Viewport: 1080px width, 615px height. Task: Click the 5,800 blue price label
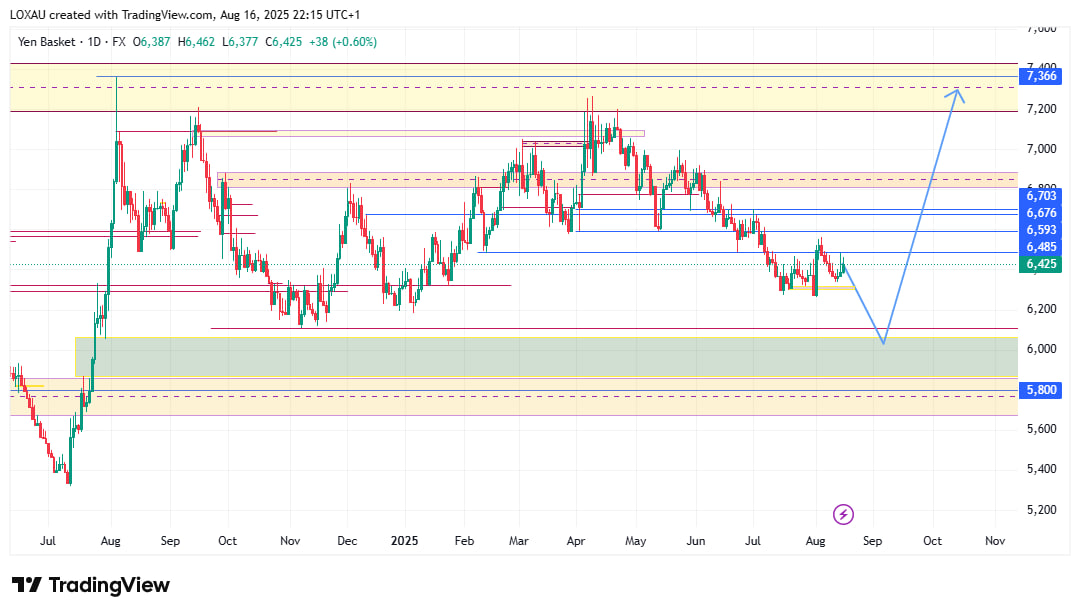point(1041,390)
